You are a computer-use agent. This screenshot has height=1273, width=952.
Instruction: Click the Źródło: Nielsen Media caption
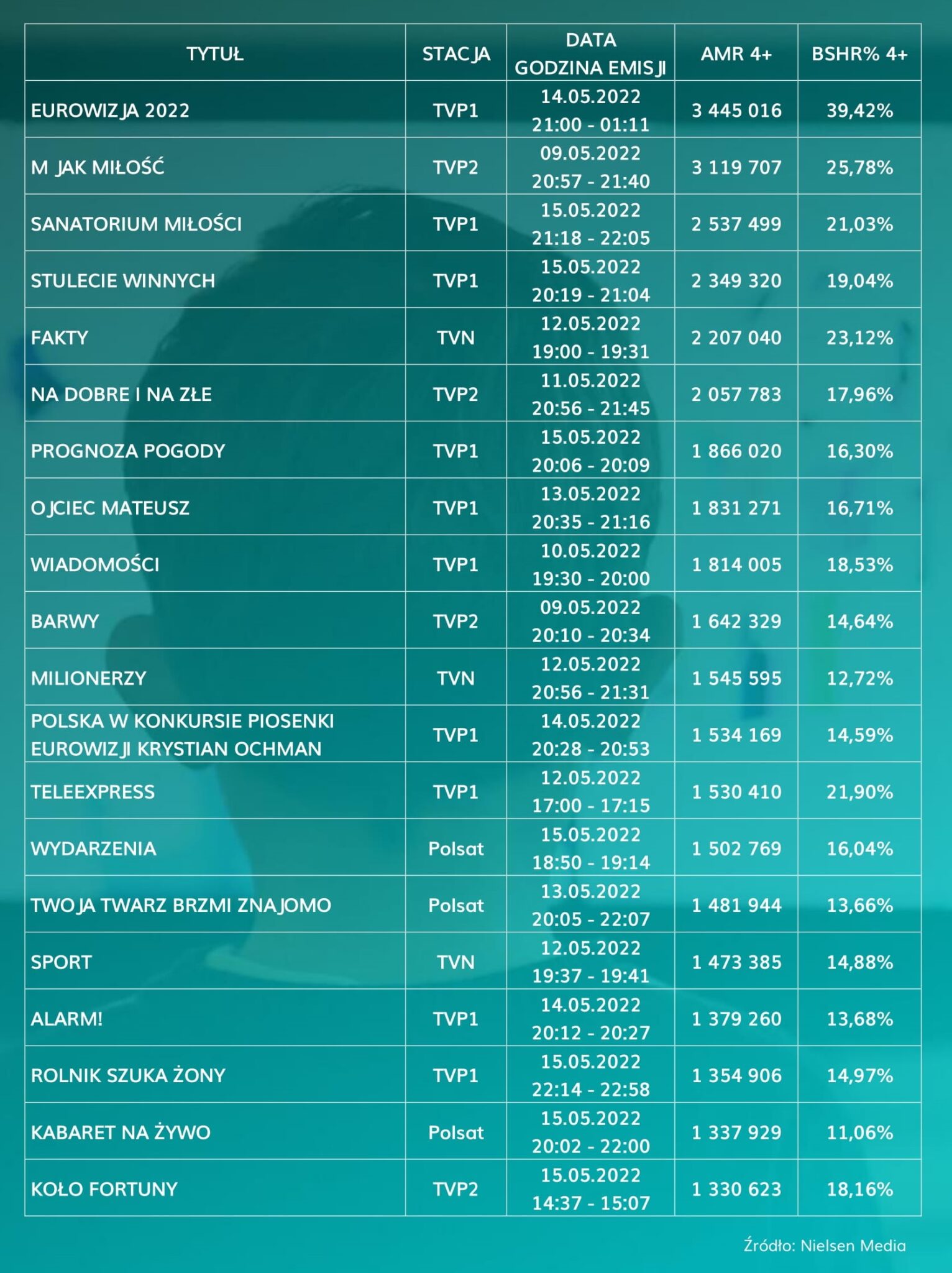825,1246
